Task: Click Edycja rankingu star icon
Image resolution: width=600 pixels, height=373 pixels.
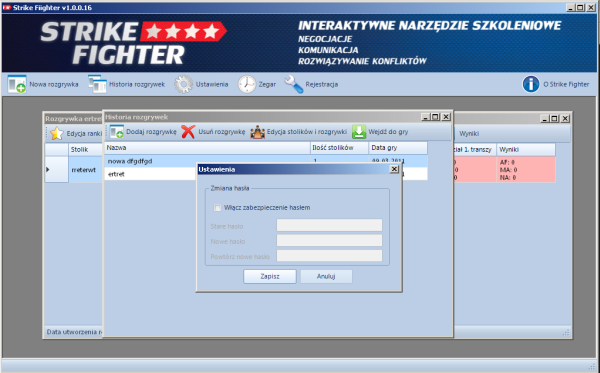Action: 57,133
